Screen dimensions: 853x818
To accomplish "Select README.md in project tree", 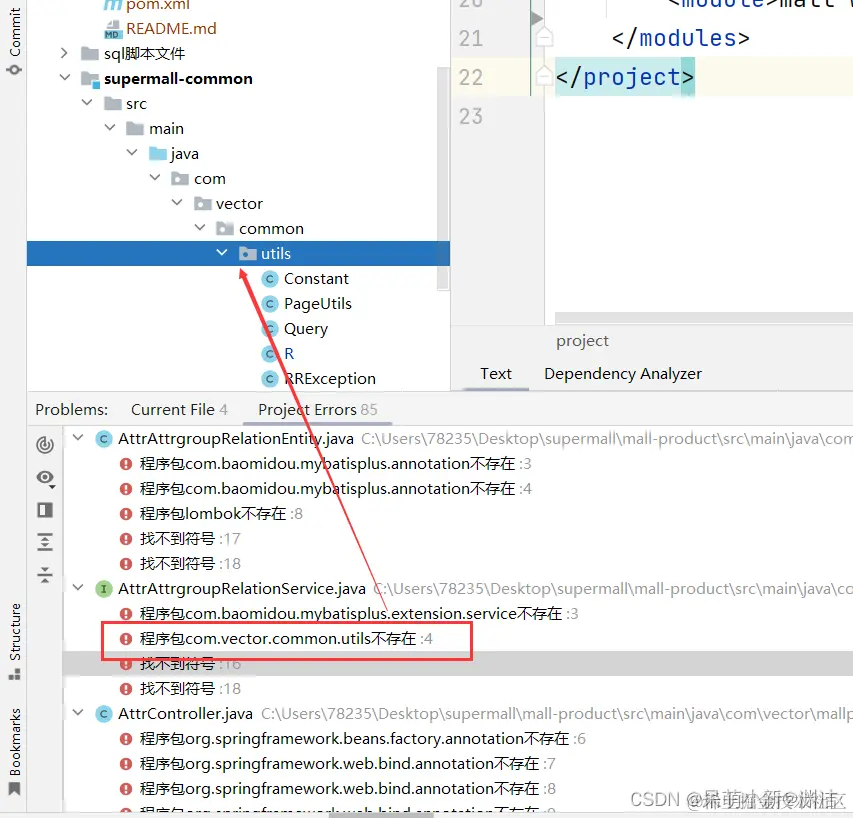I will [171, 28].
